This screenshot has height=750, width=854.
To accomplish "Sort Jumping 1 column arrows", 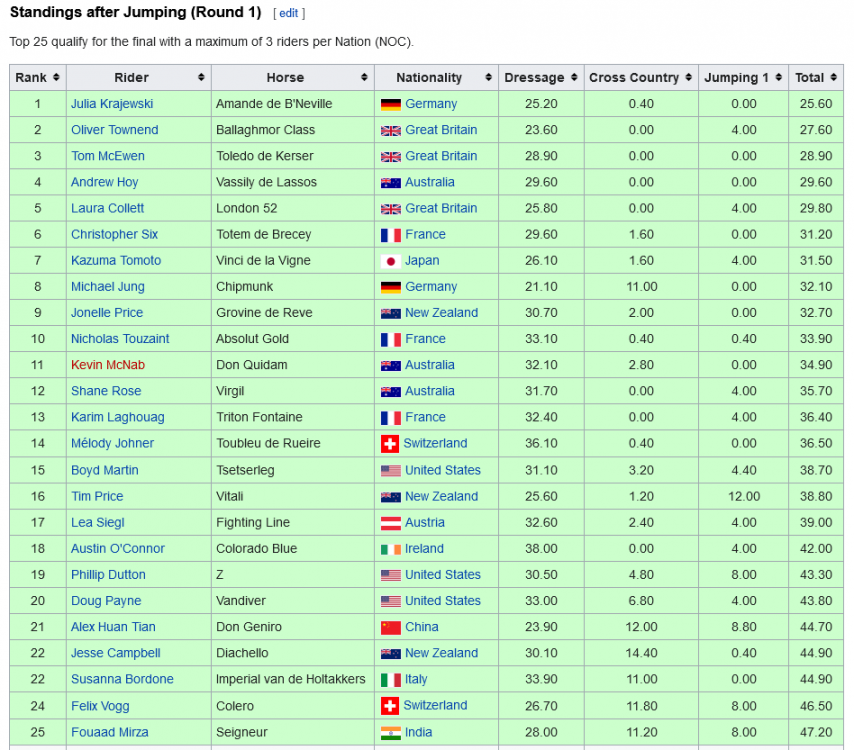I will [x=778, y=77].
